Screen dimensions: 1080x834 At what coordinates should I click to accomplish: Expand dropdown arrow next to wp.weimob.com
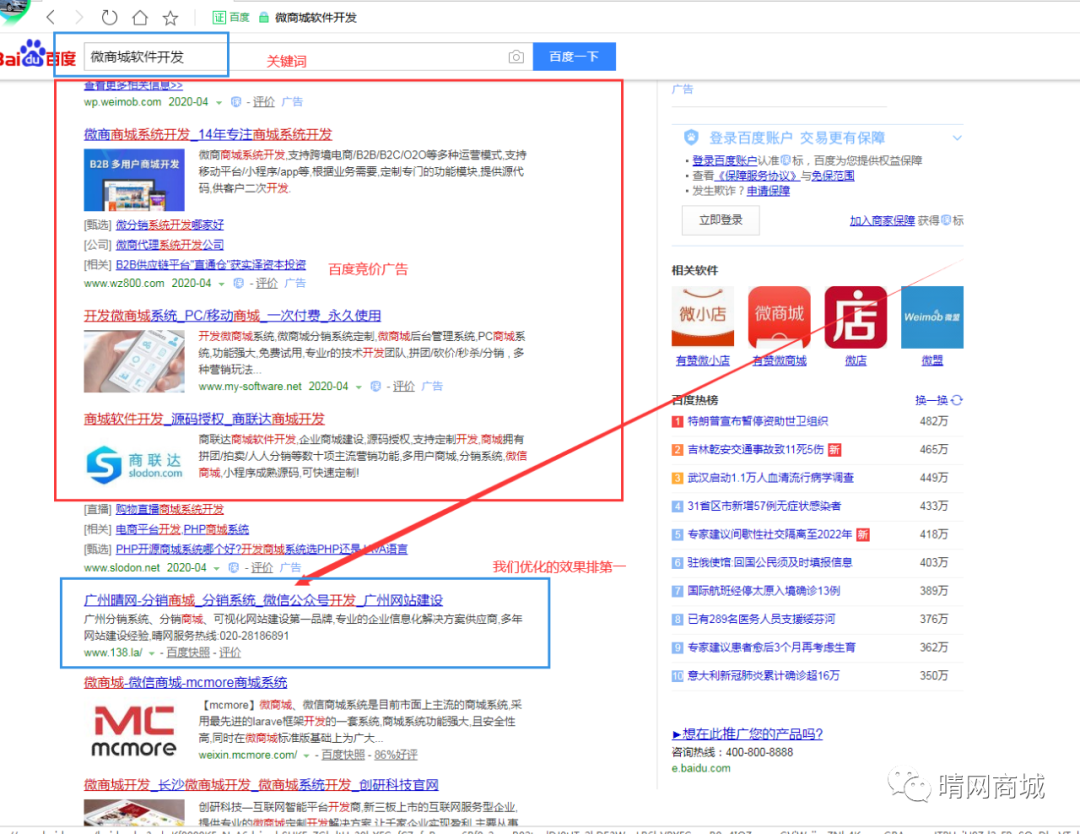[219, 102]
